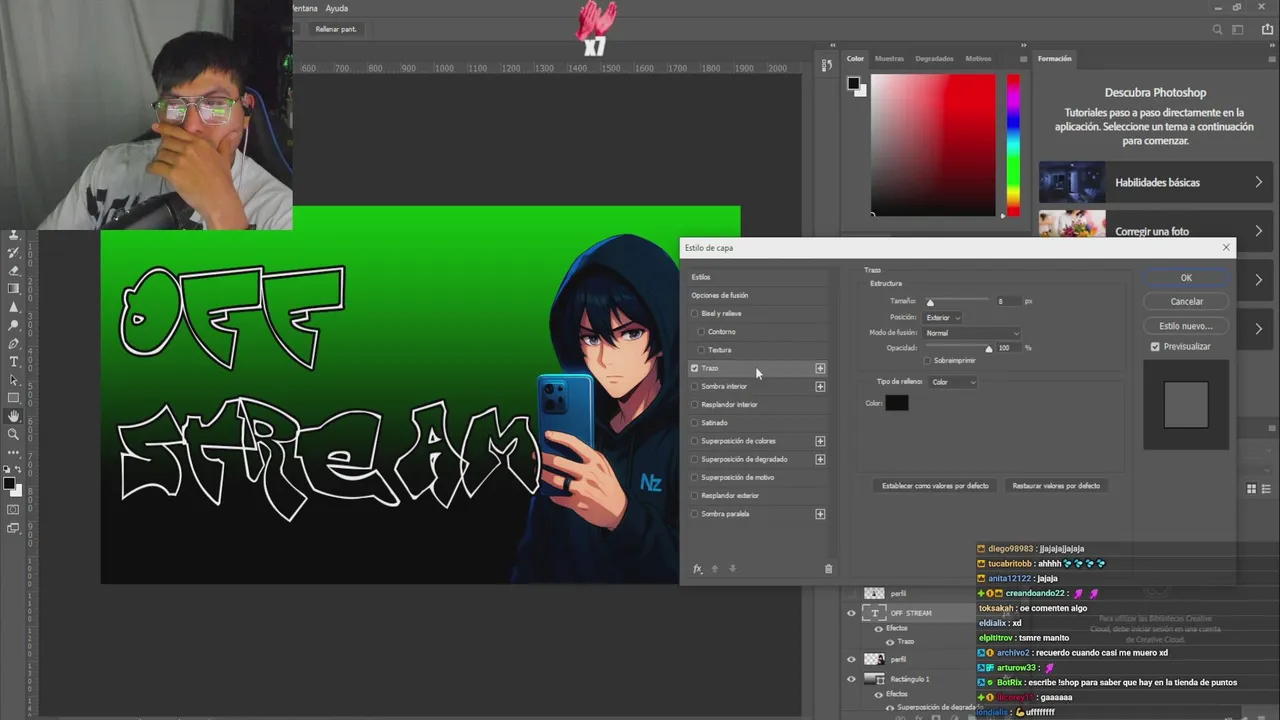
Task: Delete effect with trash icon in dialog
Action: 828,569
